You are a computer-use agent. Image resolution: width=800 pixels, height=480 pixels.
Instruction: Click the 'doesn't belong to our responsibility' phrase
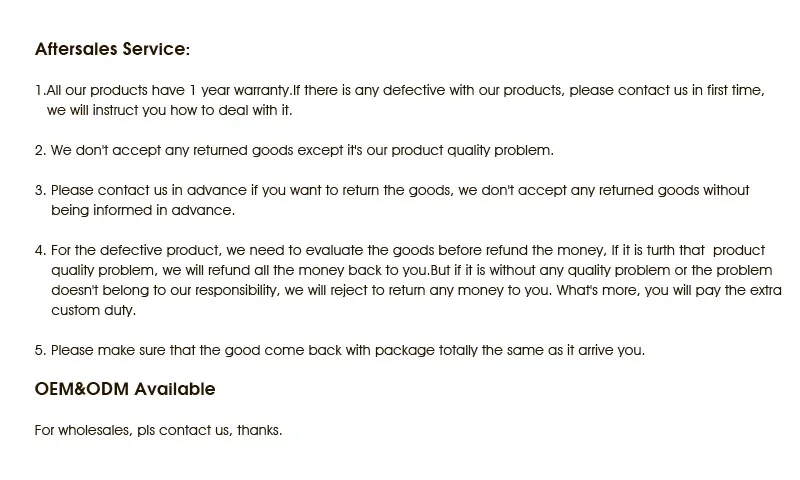pyautogui.click(x=165, y=290)
